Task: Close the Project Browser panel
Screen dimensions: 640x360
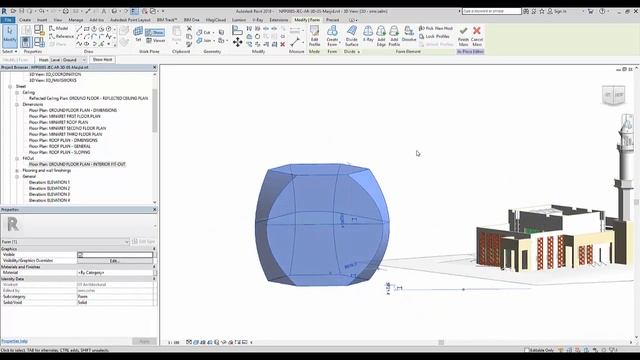Action: 155,67
